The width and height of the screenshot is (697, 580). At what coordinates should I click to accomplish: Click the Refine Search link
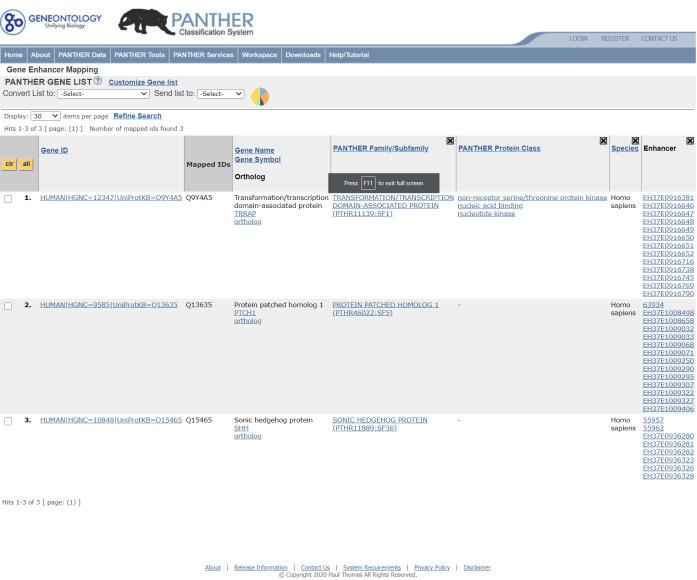[x=137, y=116]
